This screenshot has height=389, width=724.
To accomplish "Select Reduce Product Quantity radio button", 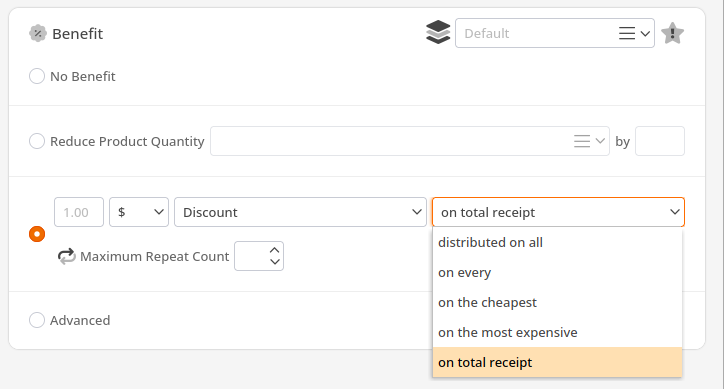I will (x=37, y=141).
